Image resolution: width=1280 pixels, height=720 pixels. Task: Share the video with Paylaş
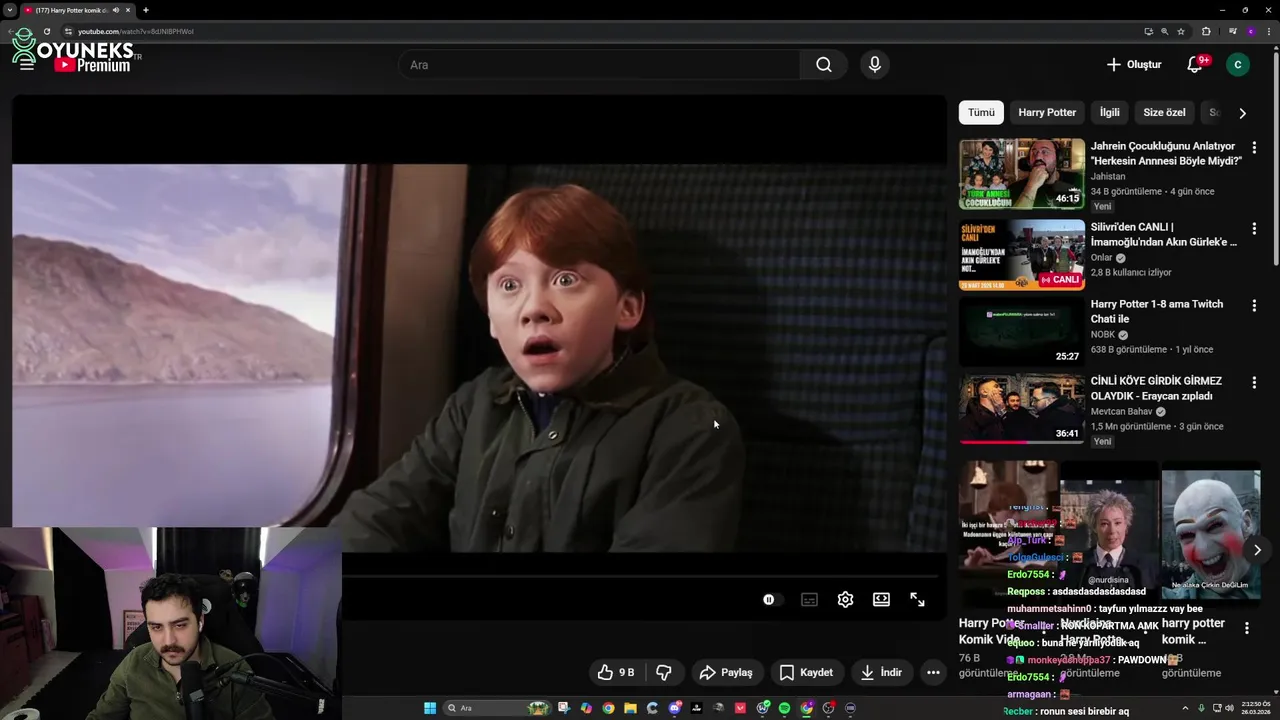pyautogui.click(x=726, y=672)
